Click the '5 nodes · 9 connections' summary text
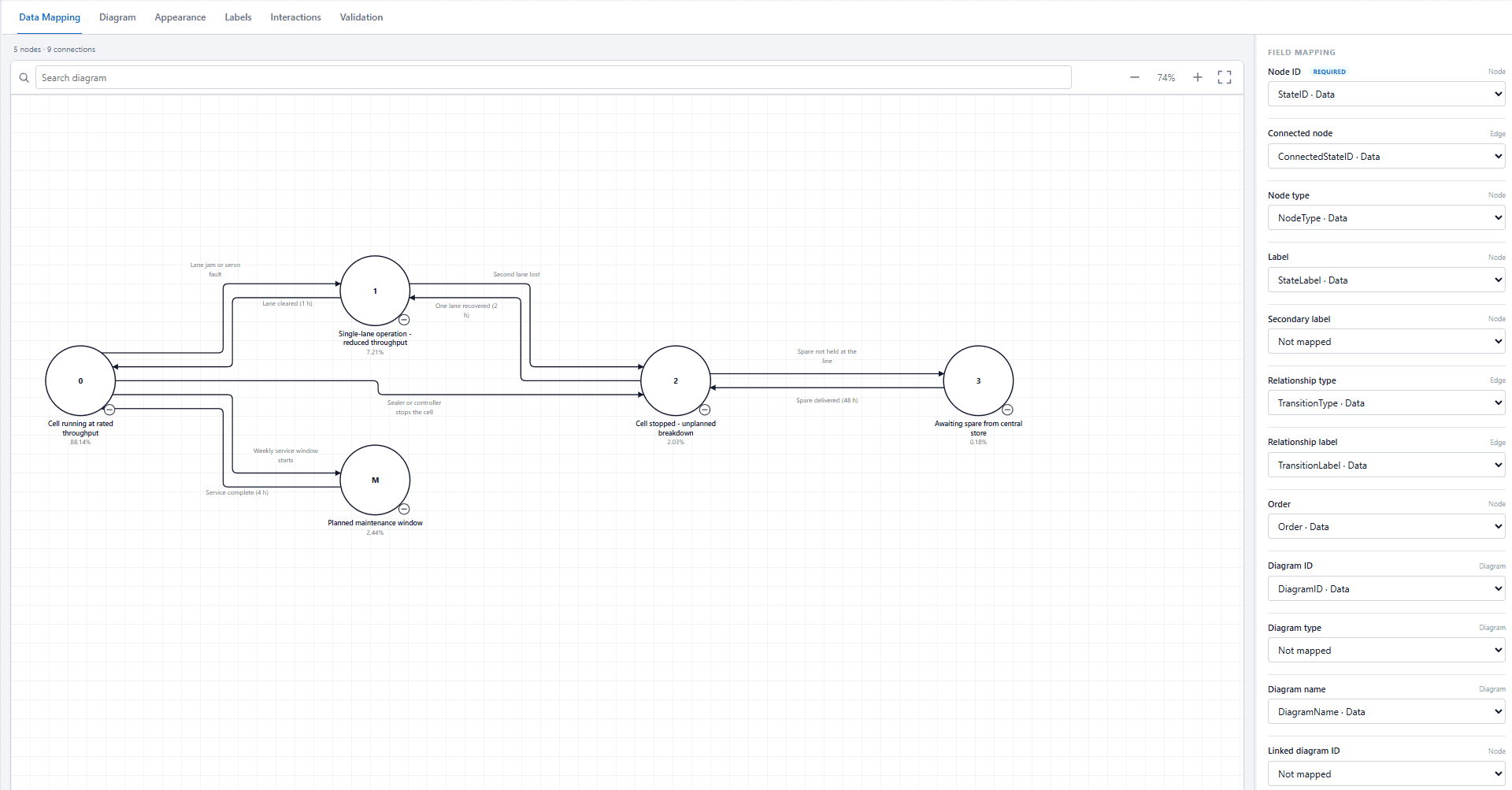Viewport: 1512px width, 790px height. (54, 50)
